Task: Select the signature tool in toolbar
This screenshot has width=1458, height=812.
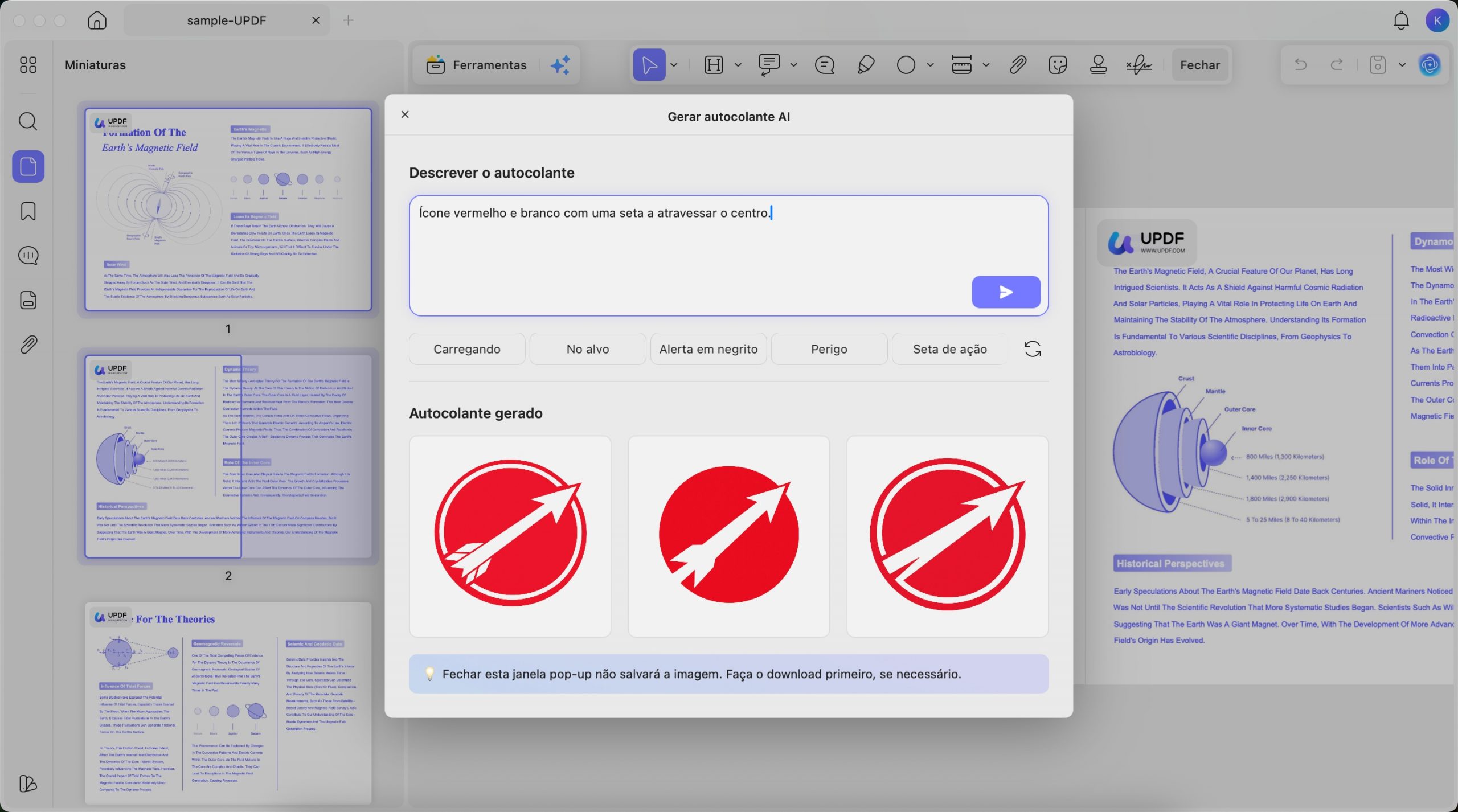Action: tap(1138, 65)
